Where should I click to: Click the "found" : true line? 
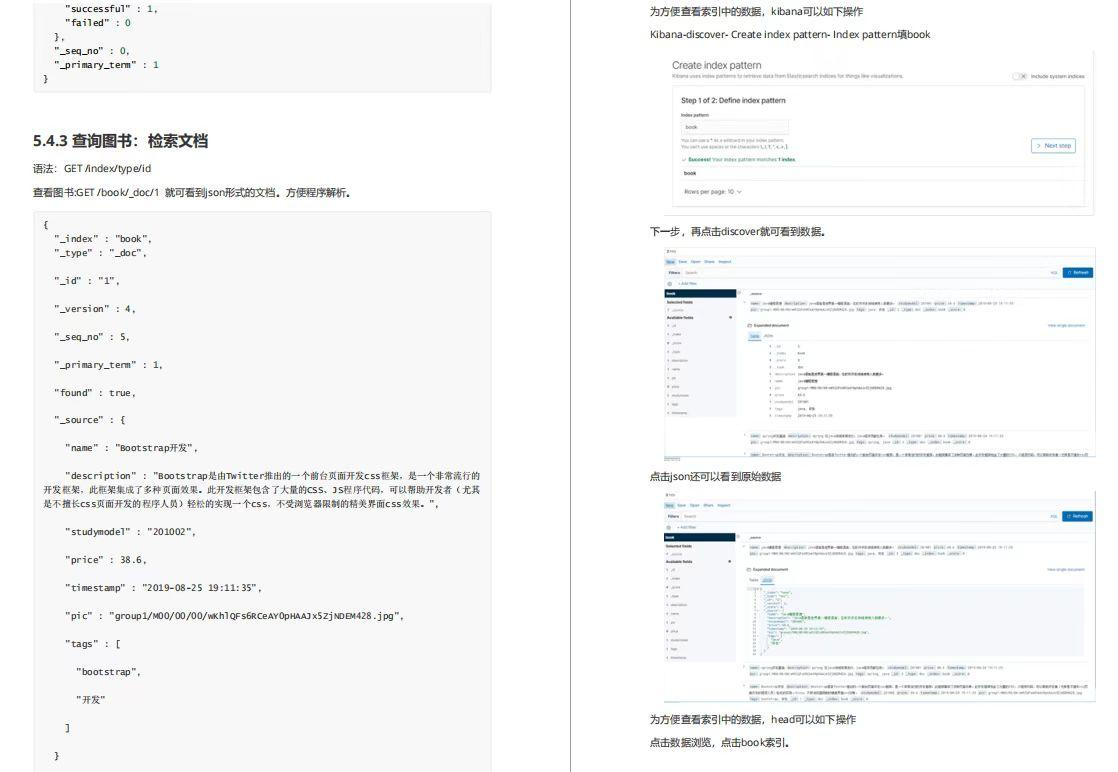tap(94, 393)
